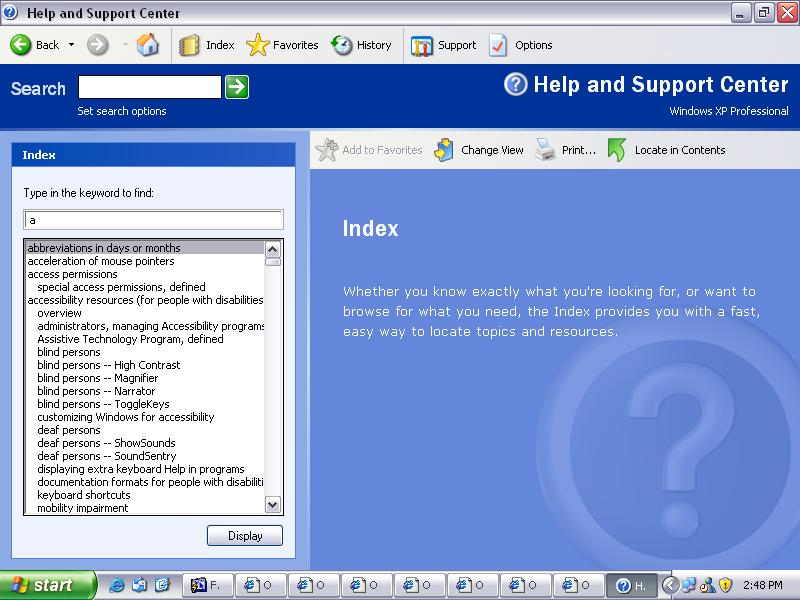Open the Back history dropdown arrow
Screen dimensions: 800x600
click(x=71, y=45)
